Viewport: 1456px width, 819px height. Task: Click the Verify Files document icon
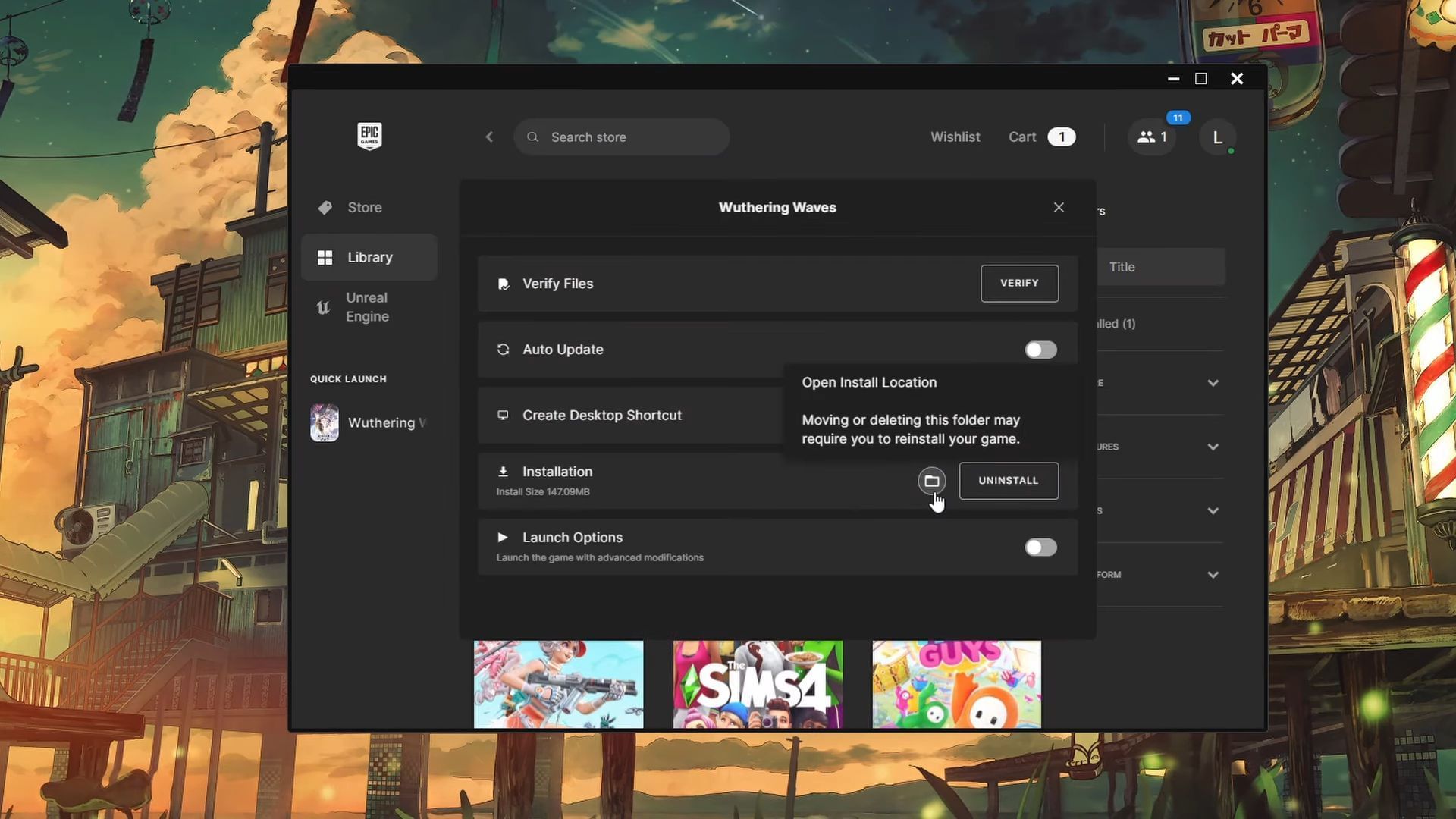pos(503,284)
